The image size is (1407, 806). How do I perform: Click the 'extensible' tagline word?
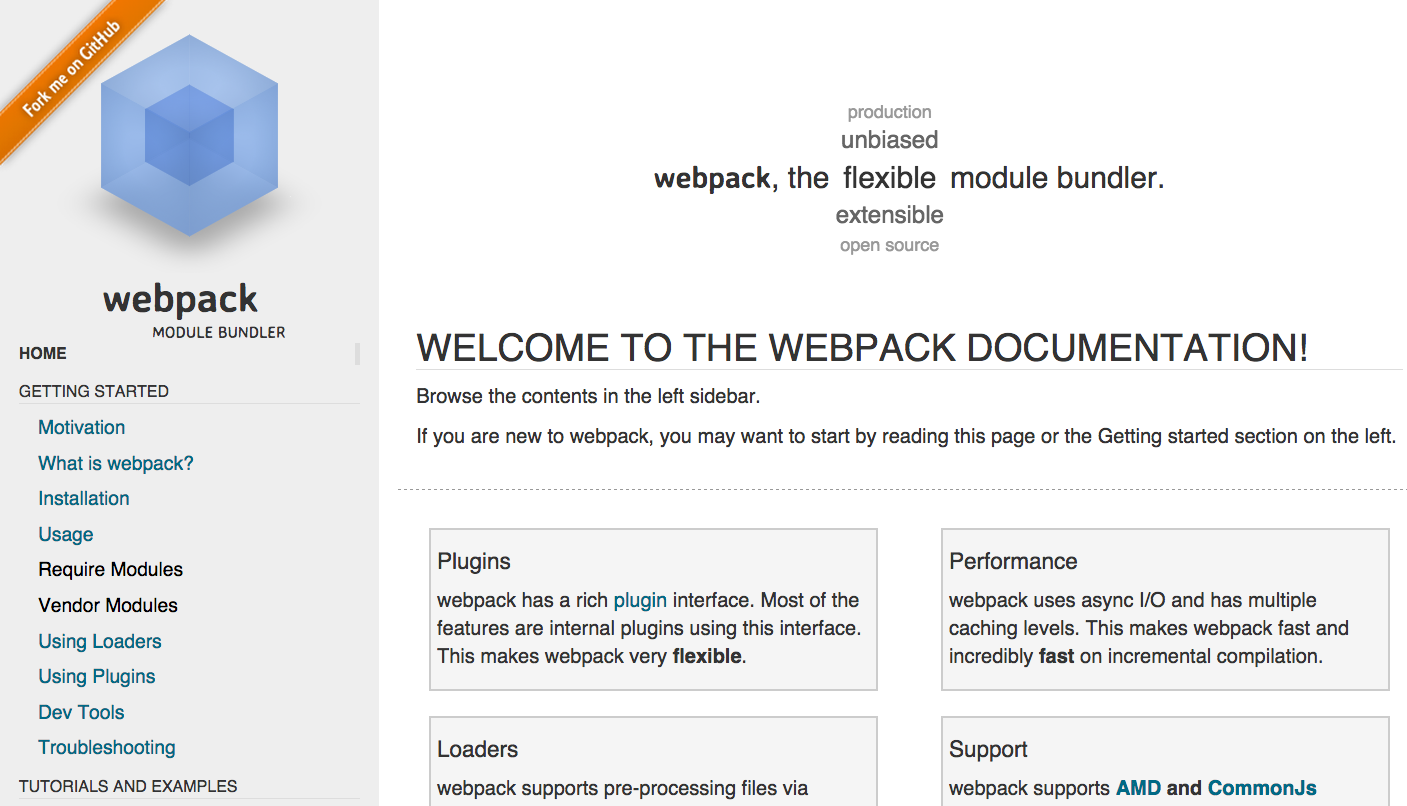click(x=889, y=215)
